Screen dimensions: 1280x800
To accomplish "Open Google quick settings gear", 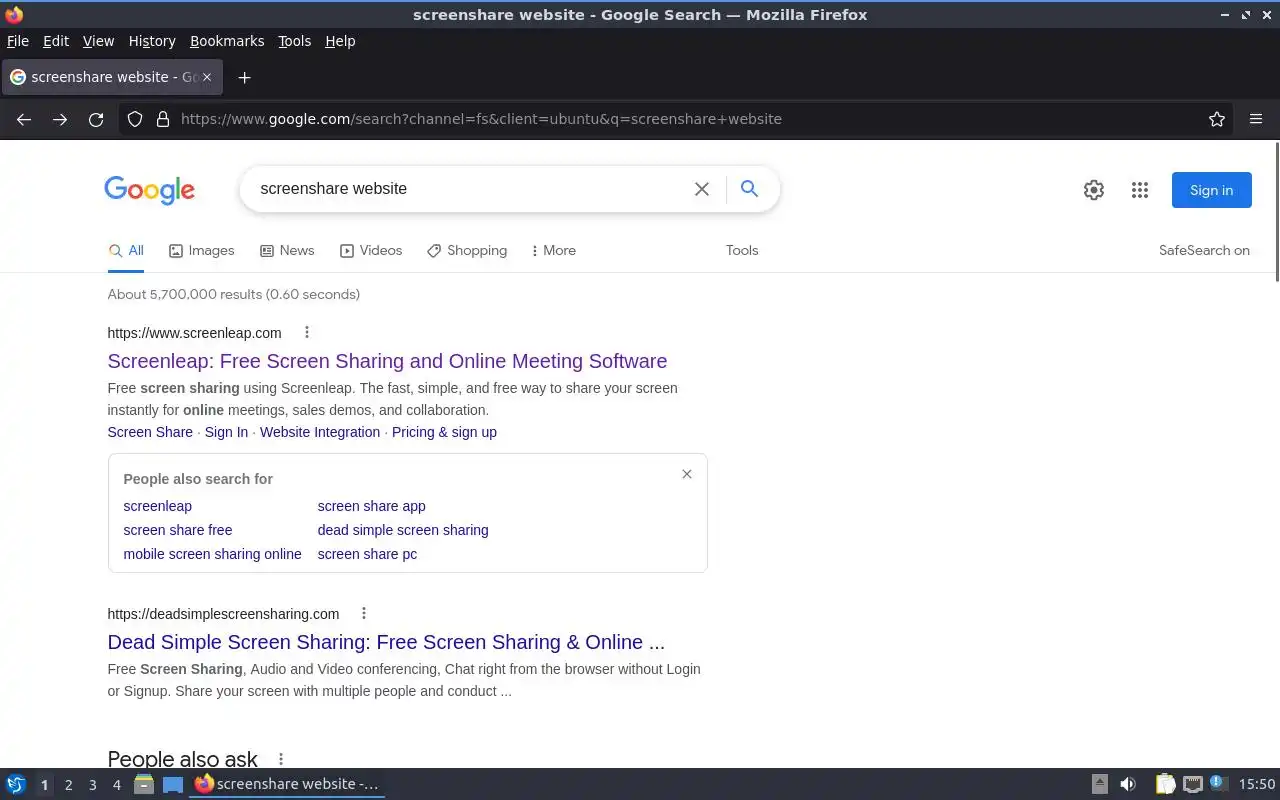I will pos(1094,190).
